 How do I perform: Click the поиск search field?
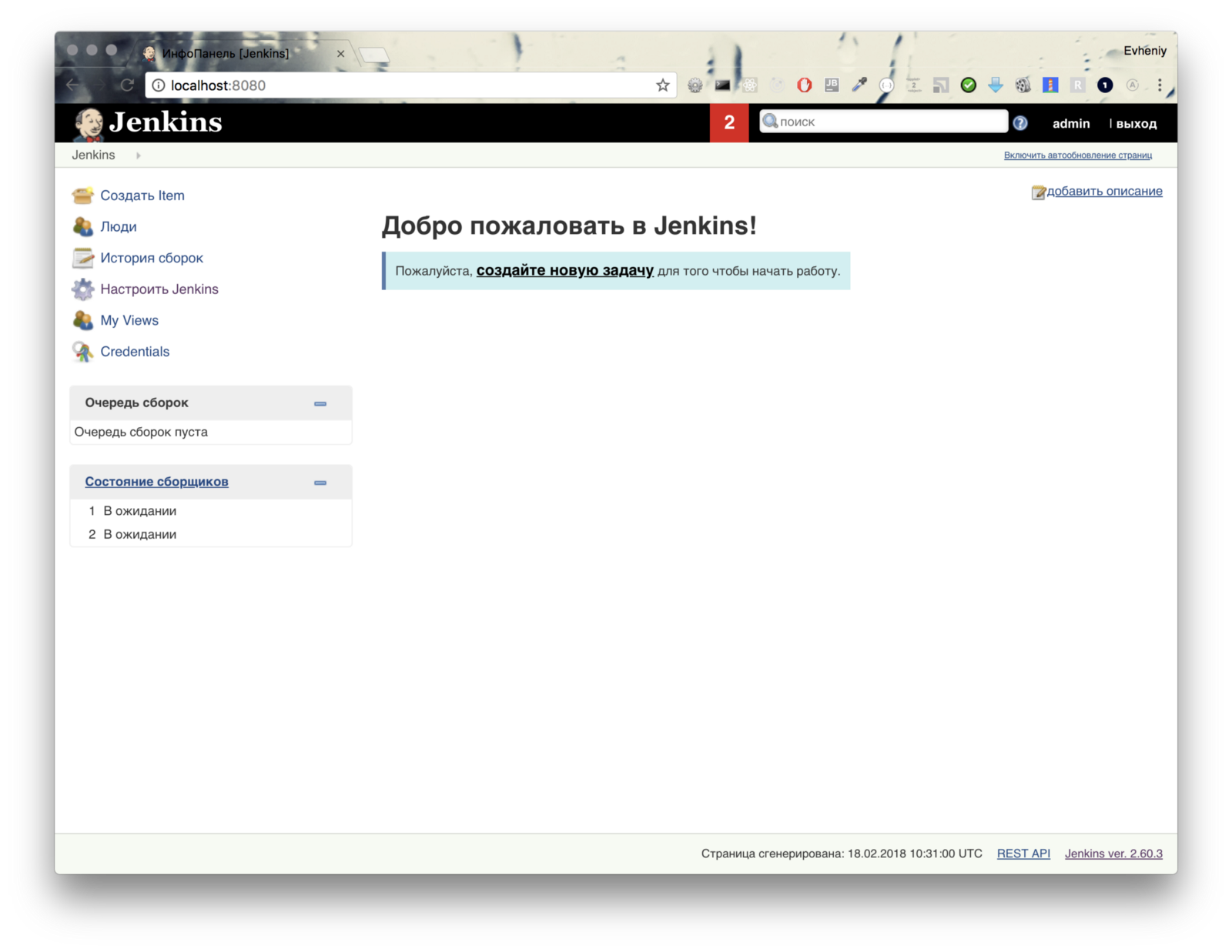pos(889,122)
